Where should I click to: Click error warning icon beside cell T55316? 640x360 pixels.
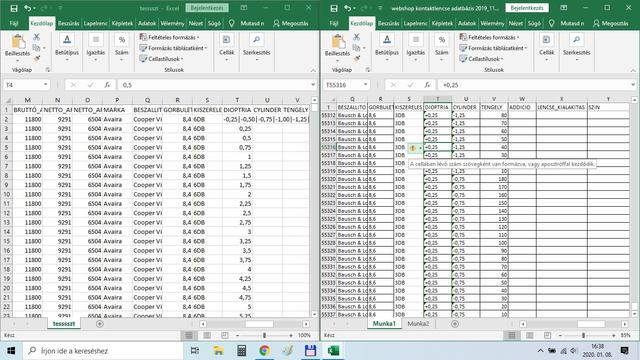pyautogui.click(x=413, y=148)
